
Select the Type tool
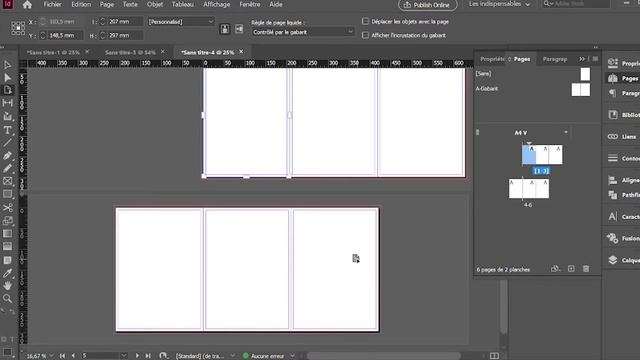(7, 130)
